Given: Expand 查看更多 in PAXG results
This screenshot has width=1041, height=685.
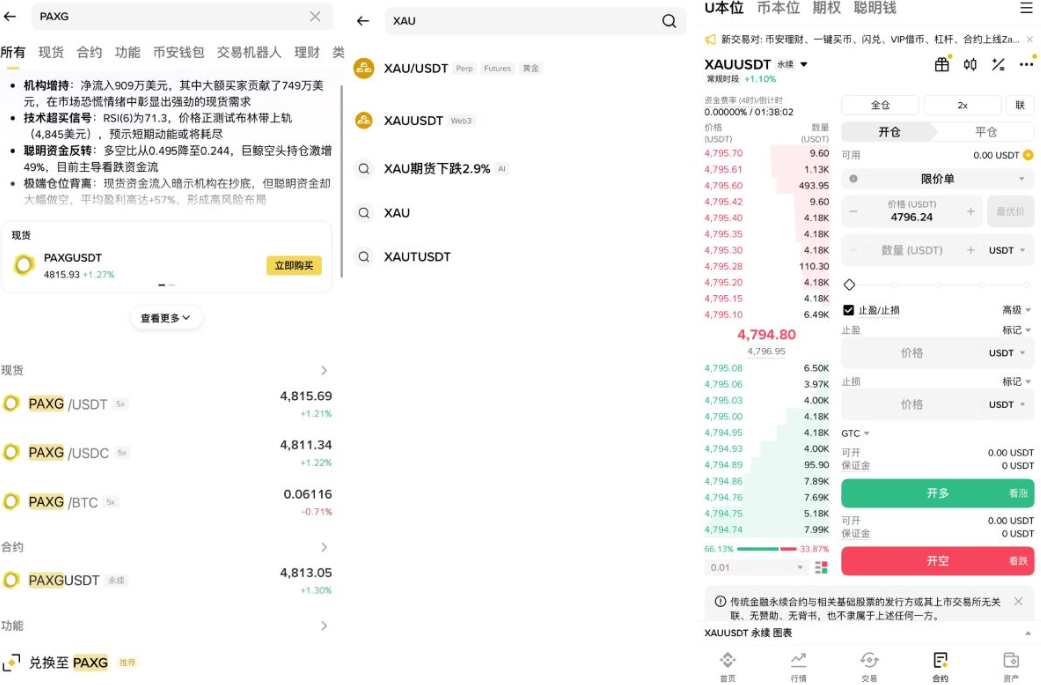Looking at the screenshot, I should 165,318.
